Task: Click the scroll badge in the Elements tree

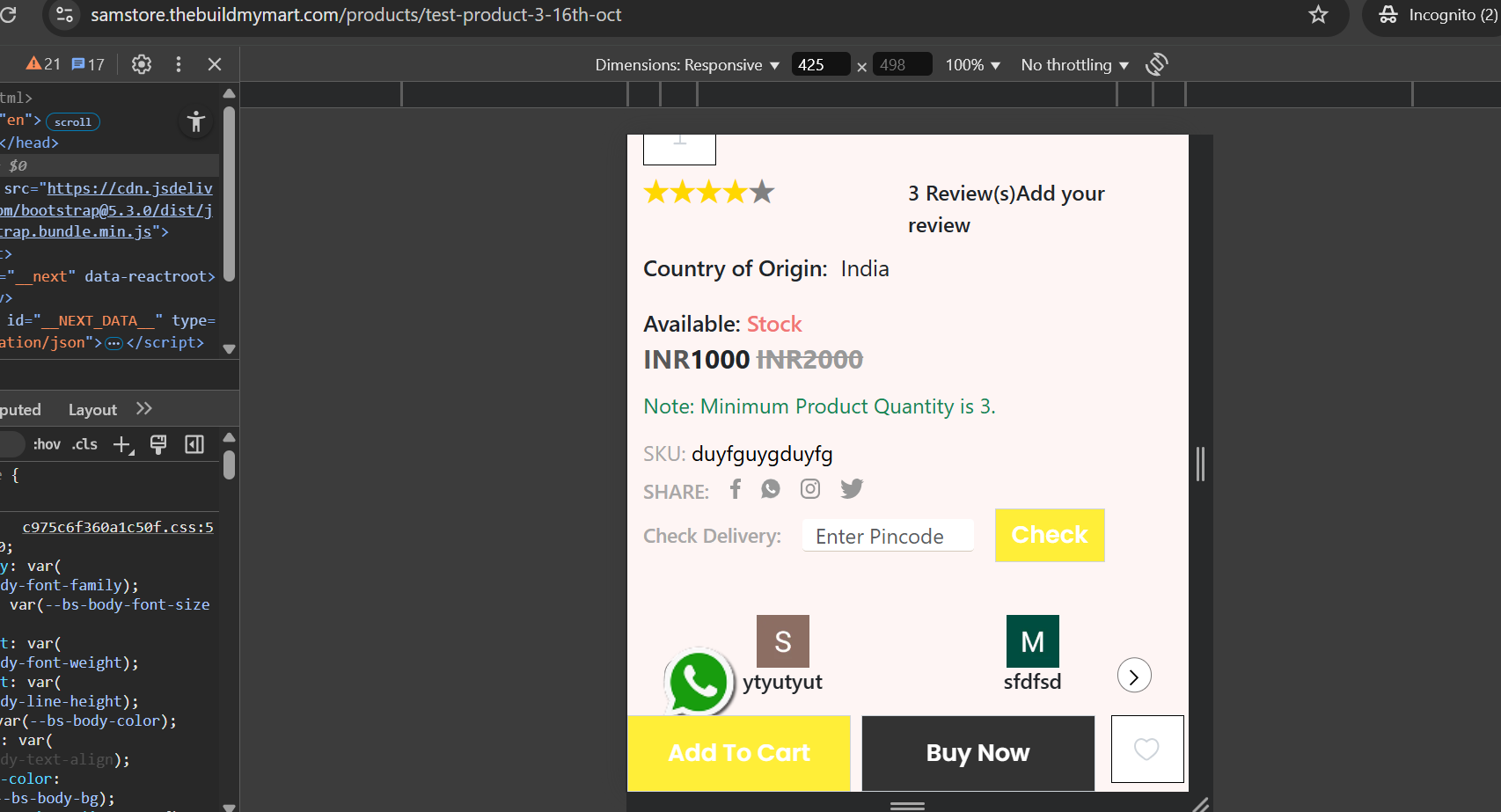Action: point(73,122)
